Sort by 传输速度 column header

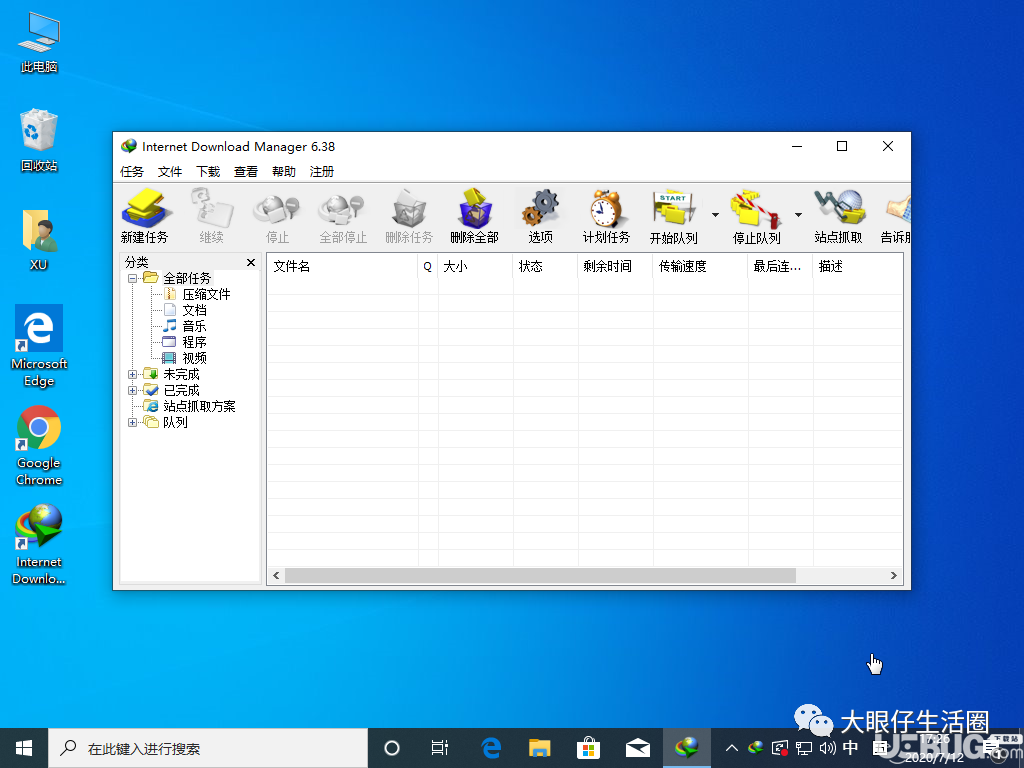[700, 266]
